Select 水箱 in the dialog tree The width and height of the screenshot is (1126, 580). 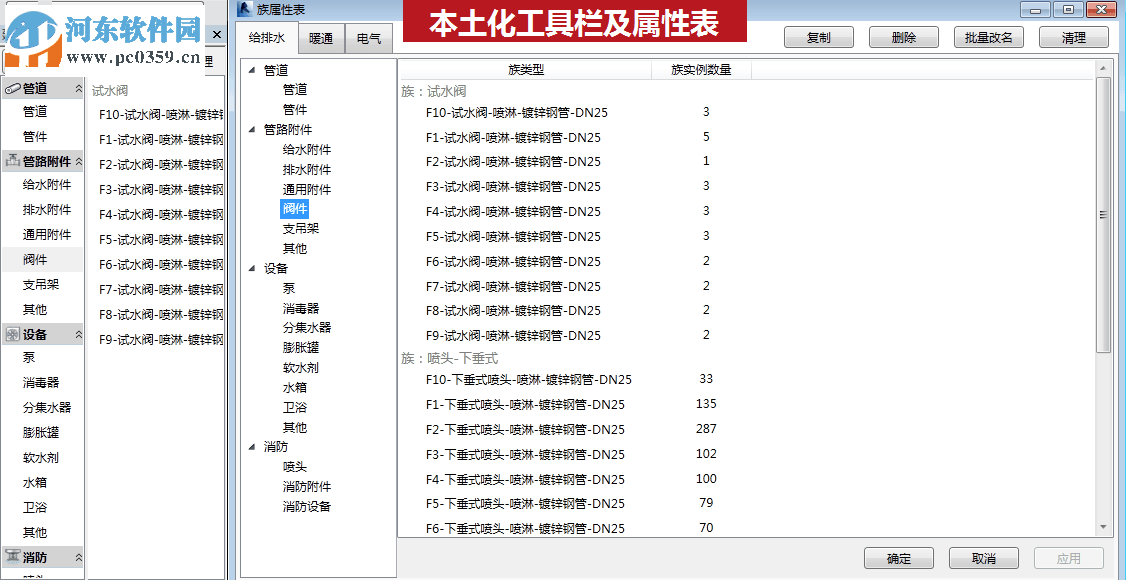point(295,387)
